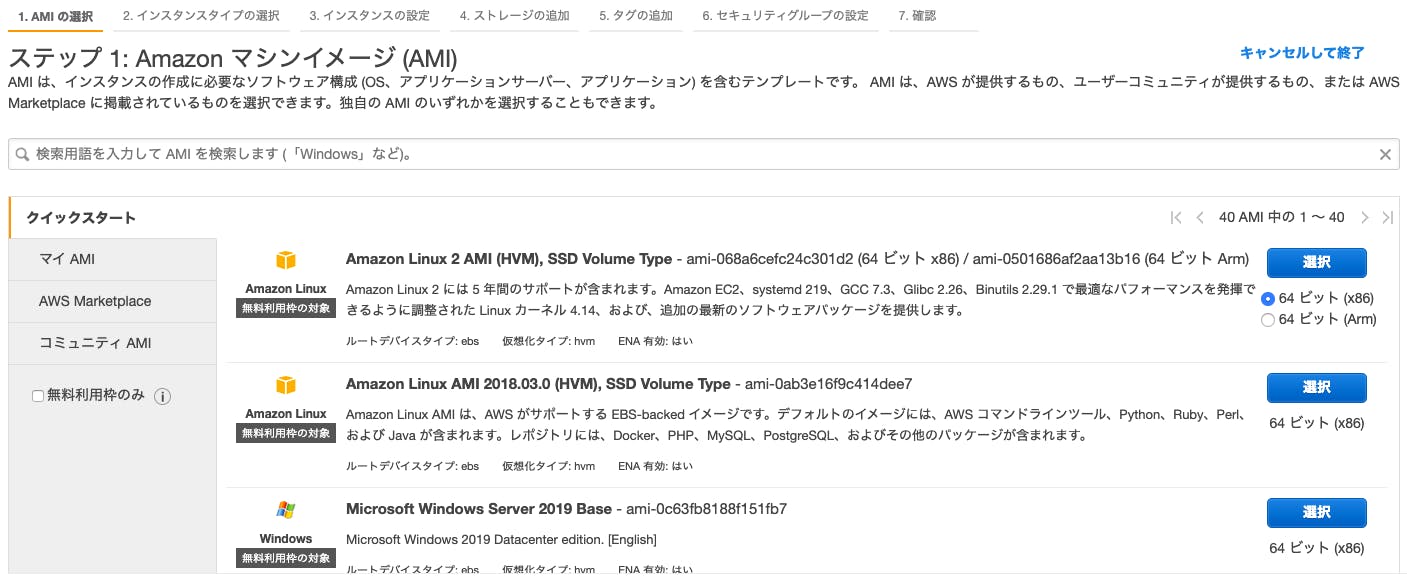The image size is (1407, 579).
Task: Open the info tooltip next to 無料利用枠のみ
Action: (x=162, y=395)
